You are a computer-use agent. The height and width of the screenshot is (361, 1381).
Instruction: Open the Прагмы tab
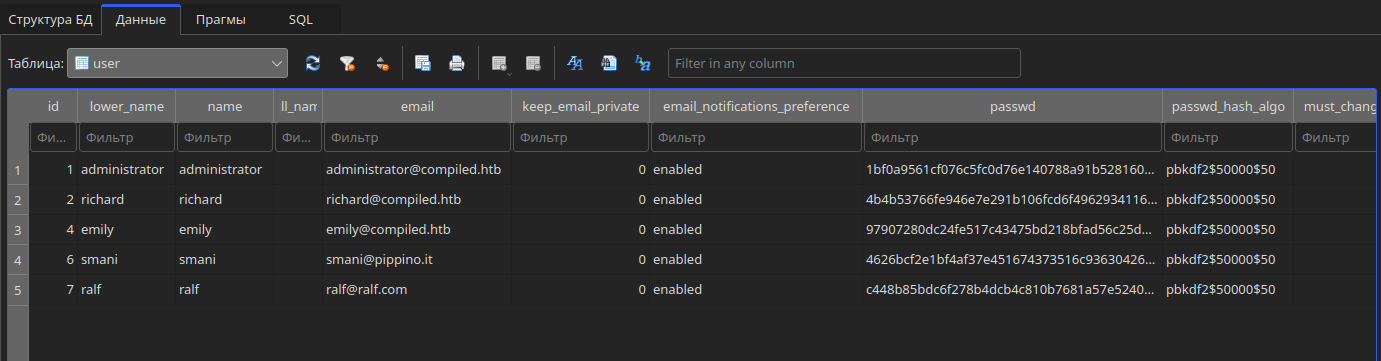pyautogui.click(x=221, y=19)
